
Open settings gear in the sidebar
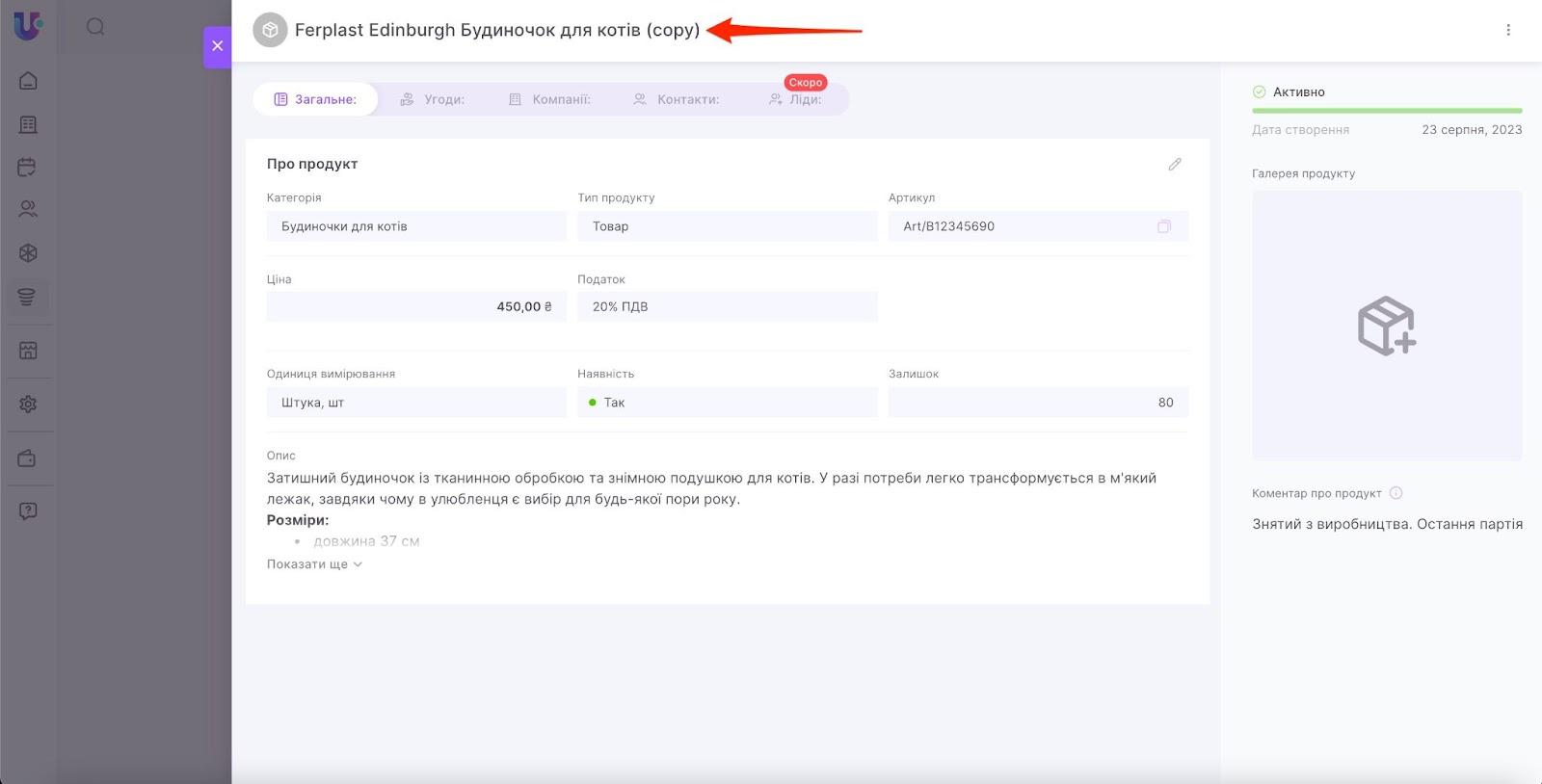(x=28, y=405)
